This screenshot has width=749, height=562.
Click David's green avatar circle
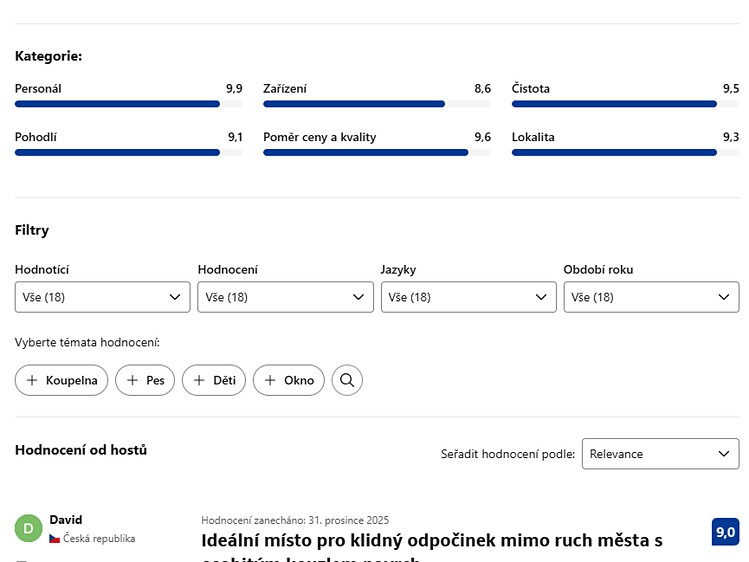point(29,529)
